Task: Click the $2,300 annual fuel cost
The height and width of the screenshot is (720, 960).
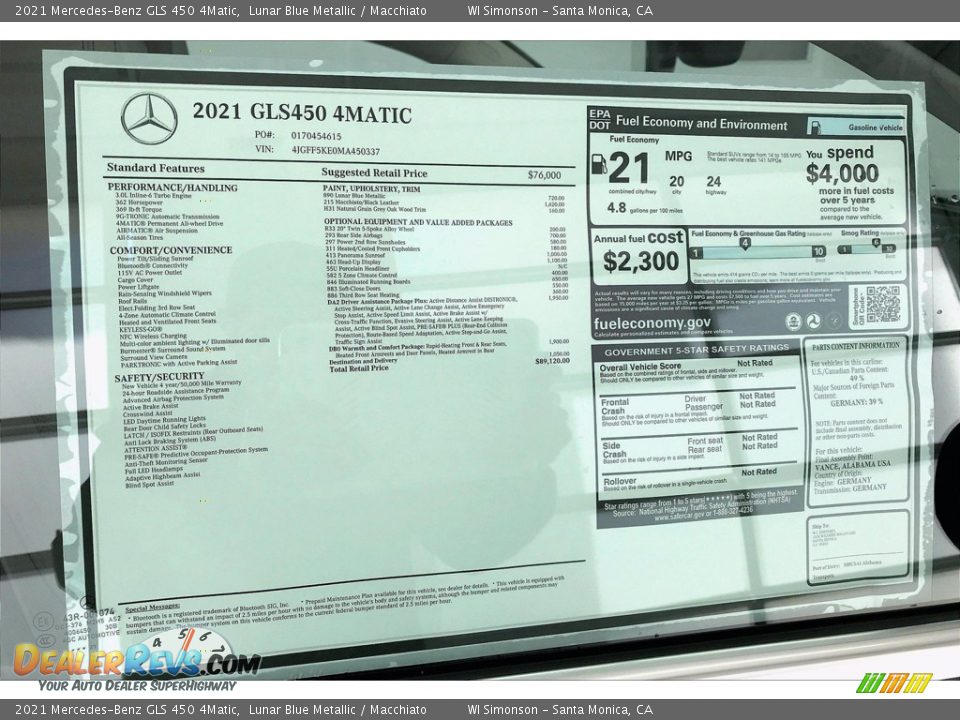Action: click(641, 261)
